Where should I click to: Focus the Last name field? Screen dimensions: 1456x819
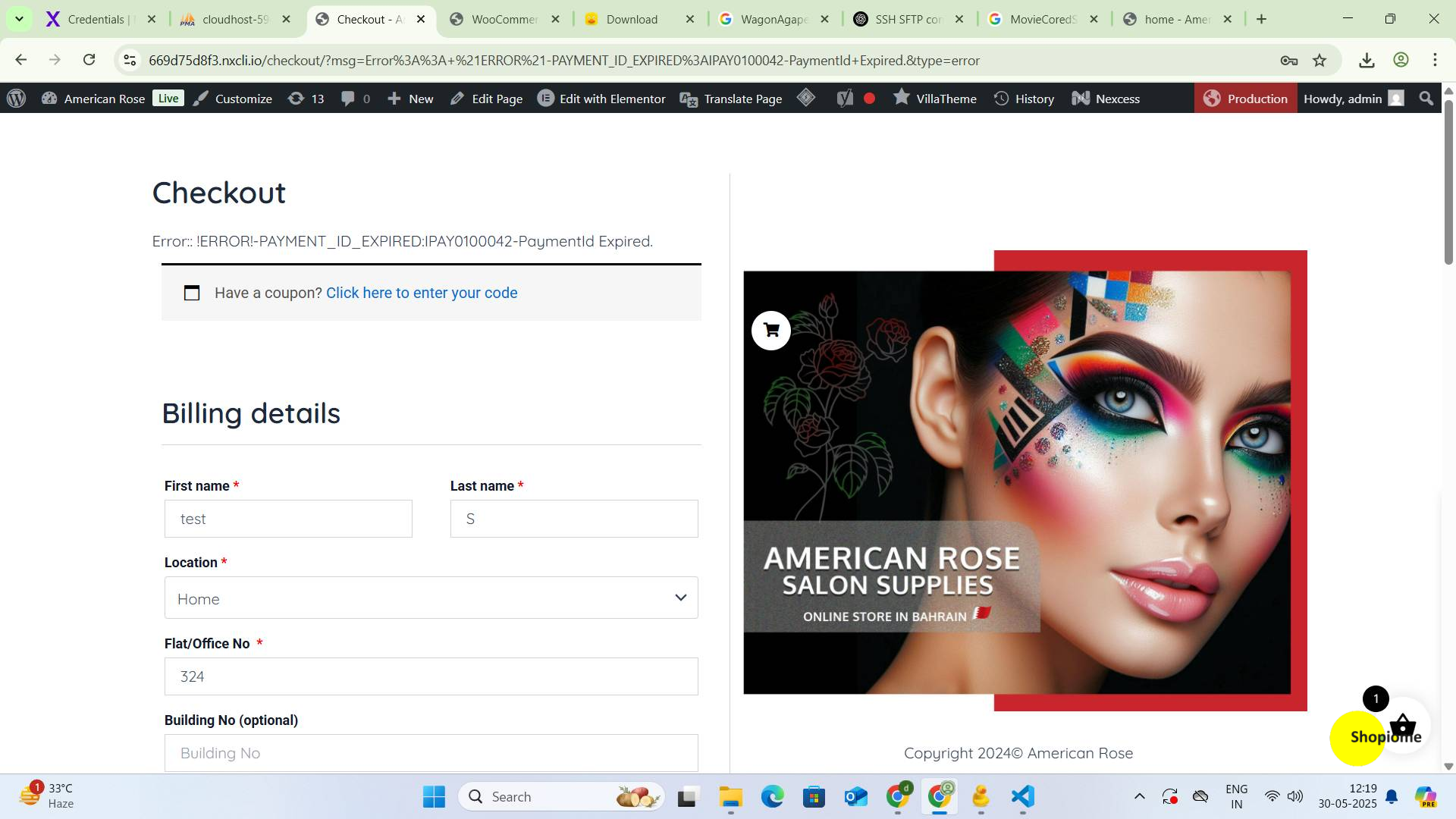(574, 519)
